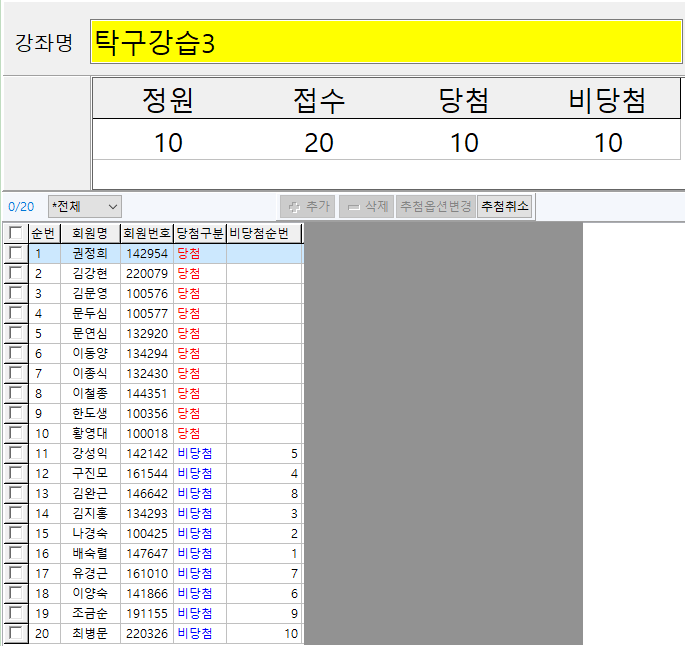This screenshot has height=646, width=685.
Task: Sort by the 회원명 column header
Action: click(90, 233)
